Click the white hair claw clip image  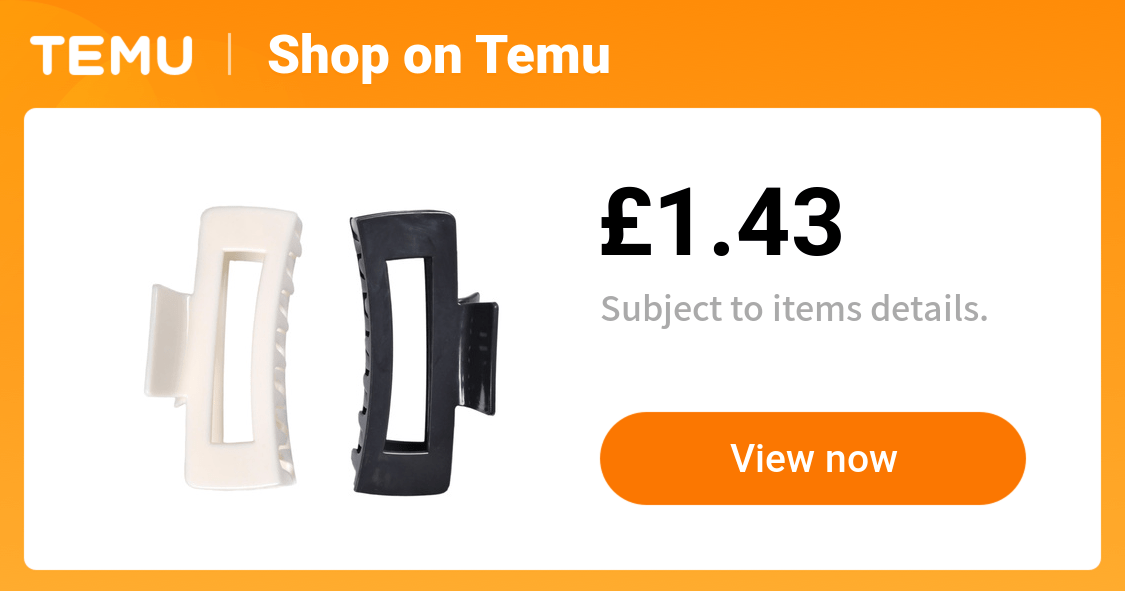click(224, 349)
